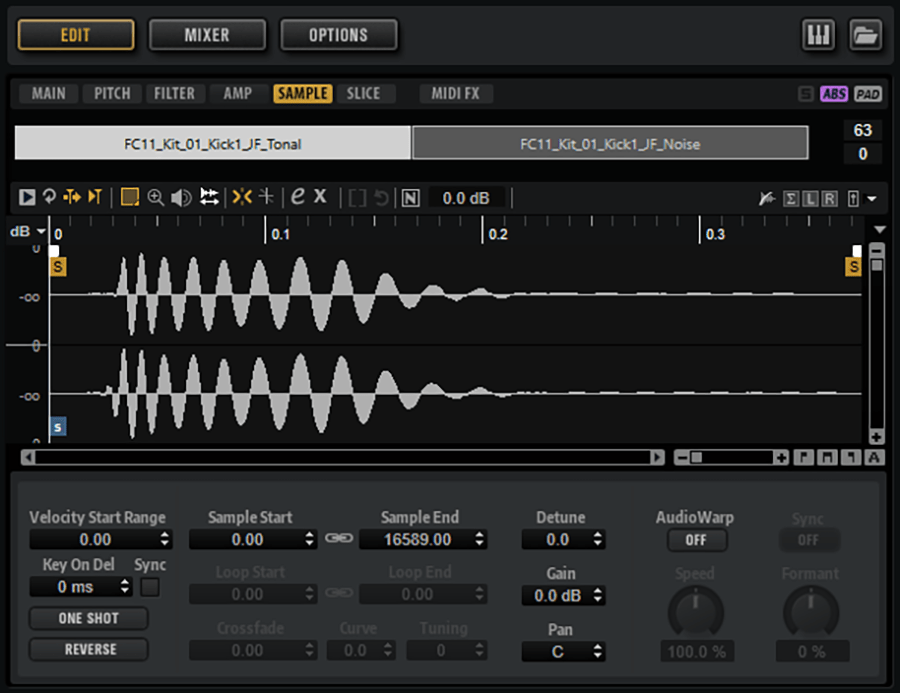Toggle the left channel L button

810,199
